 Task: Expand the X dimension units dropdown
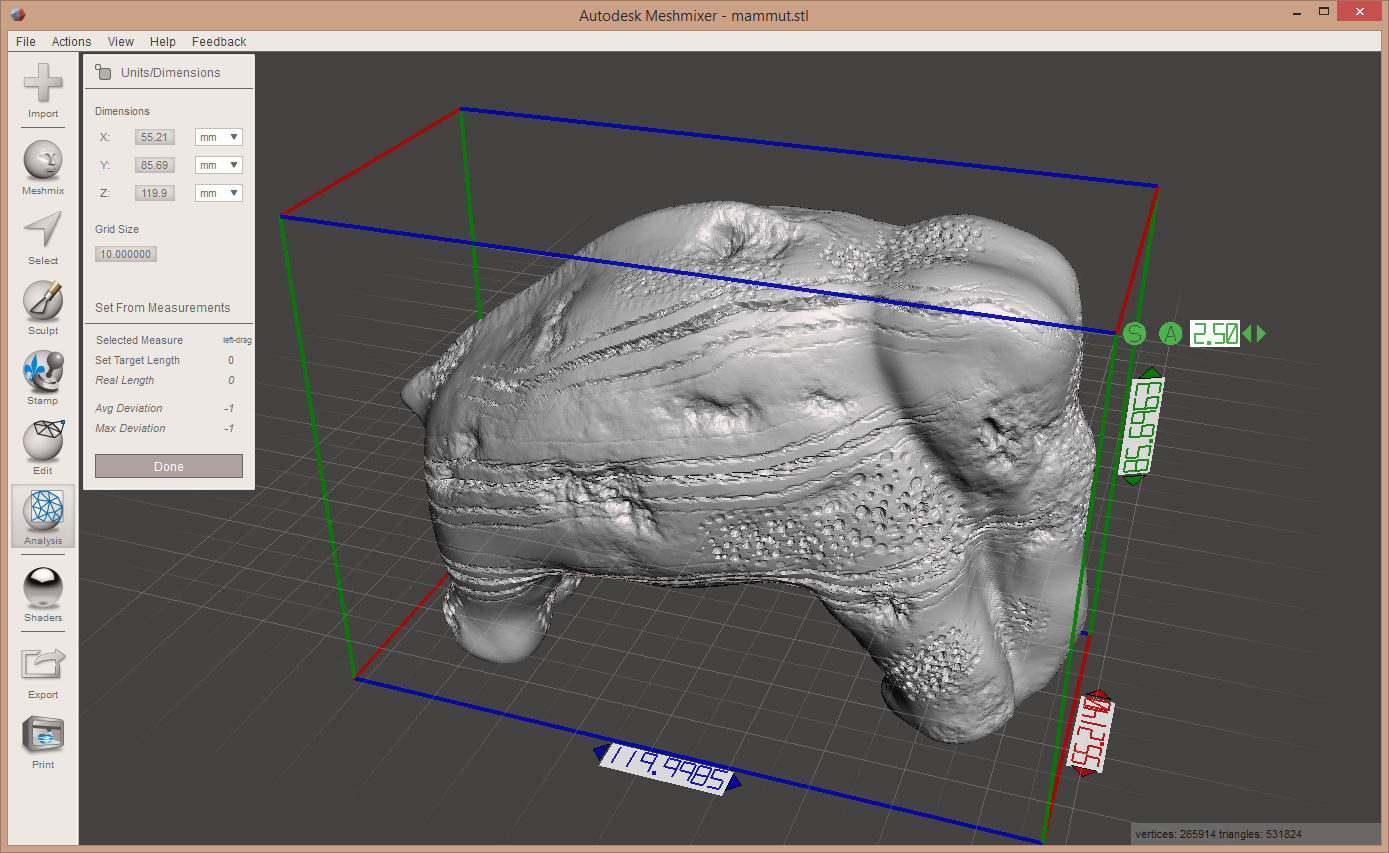(x=219, y=137)
